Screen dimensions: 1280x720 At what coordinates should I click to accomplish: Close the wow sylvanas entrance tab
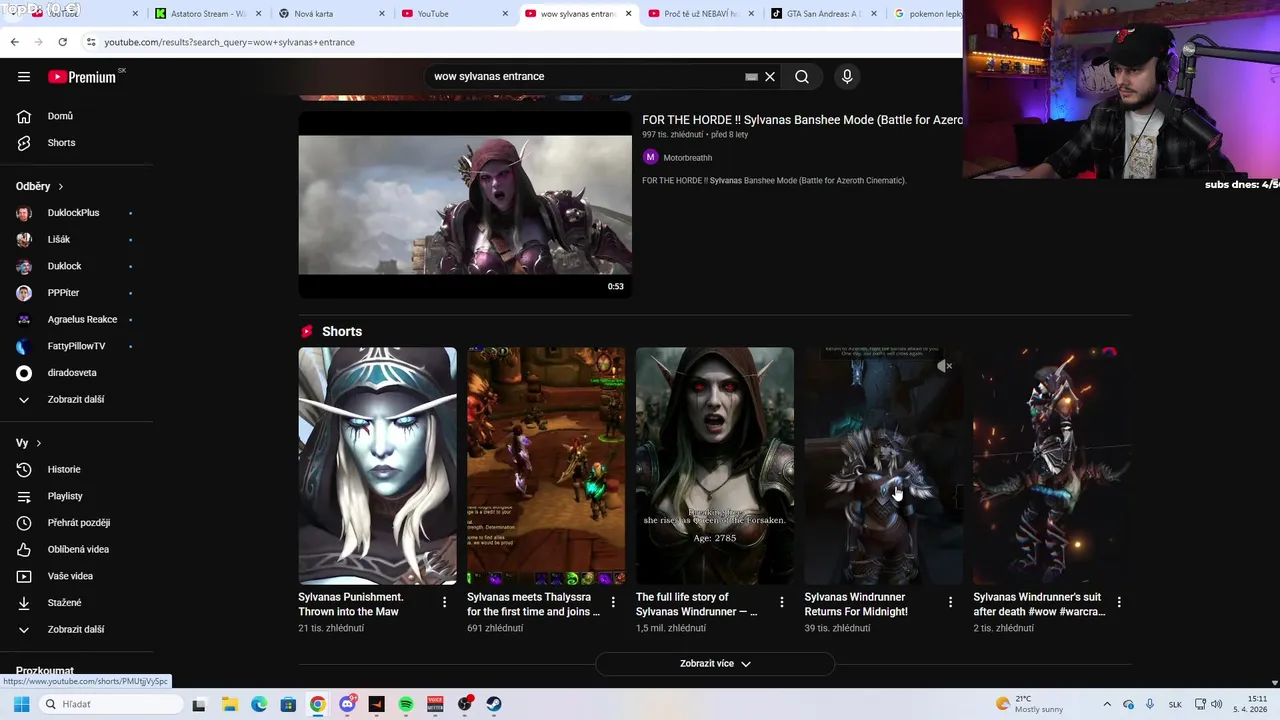click(x=628, y=14)
